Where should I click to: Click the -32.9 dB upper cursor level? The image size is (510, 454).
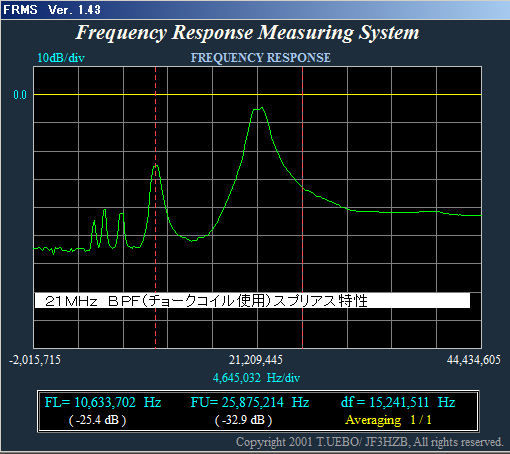(x=243, y=420)
